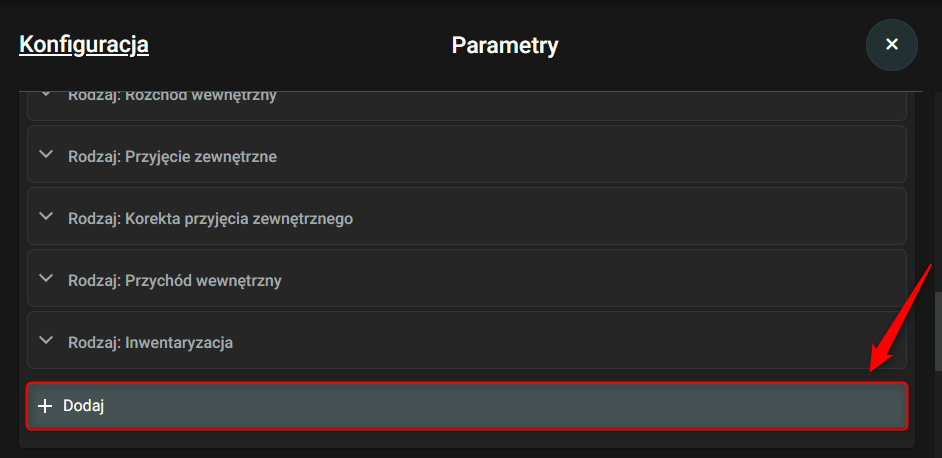The width and height of the screenshot is (942, 458).
Task: Click the empty right side of Dodaj bar
Action: 601,406
